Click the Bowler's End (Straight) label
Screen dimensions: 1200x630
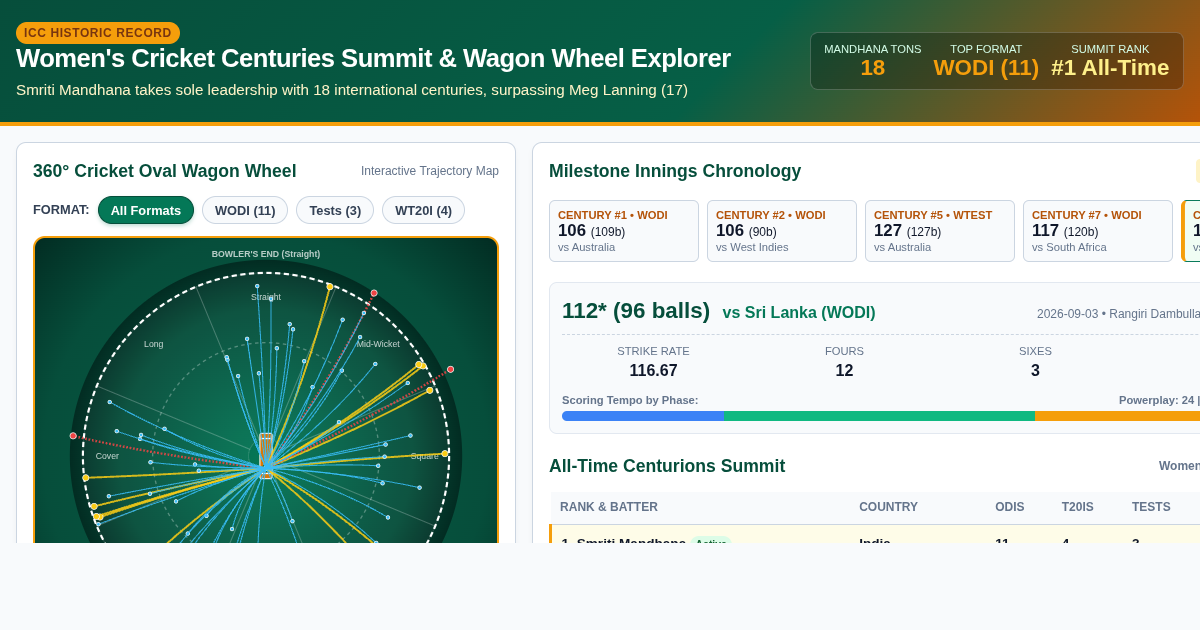266,254
